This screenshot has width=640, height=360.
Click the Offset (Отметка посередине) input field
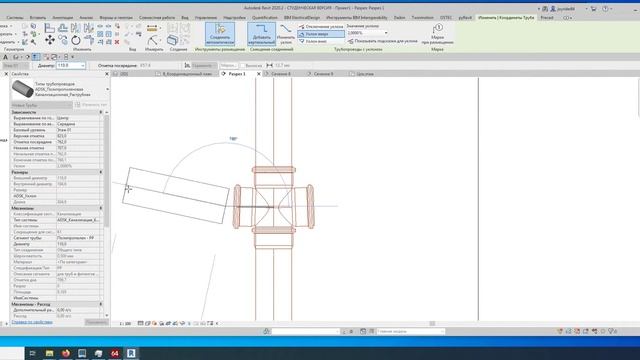pos(158,65)
